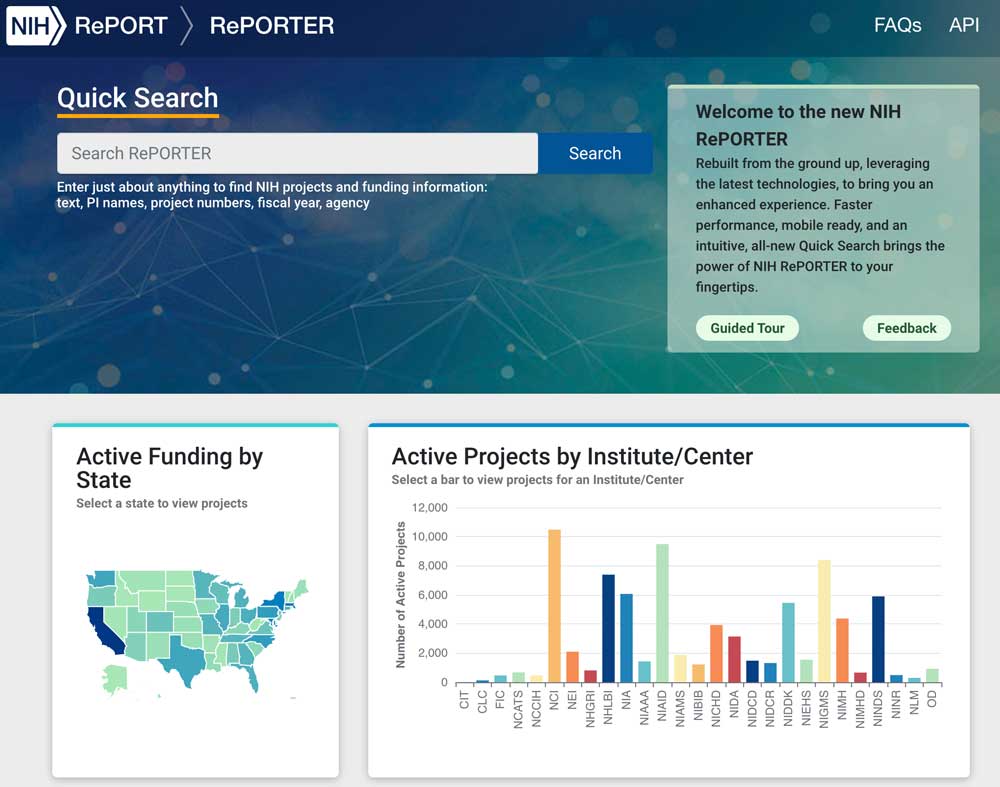Select the NIDCD bar in the chart

tap(753, 672)
